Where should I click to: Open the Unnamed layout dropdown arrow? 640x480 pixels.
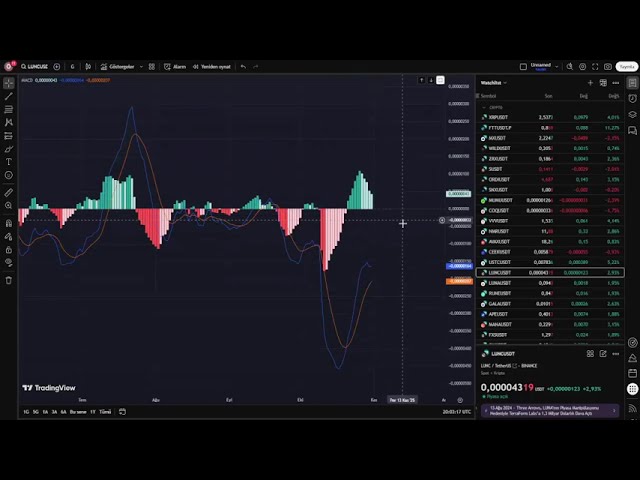coord(557,67)
